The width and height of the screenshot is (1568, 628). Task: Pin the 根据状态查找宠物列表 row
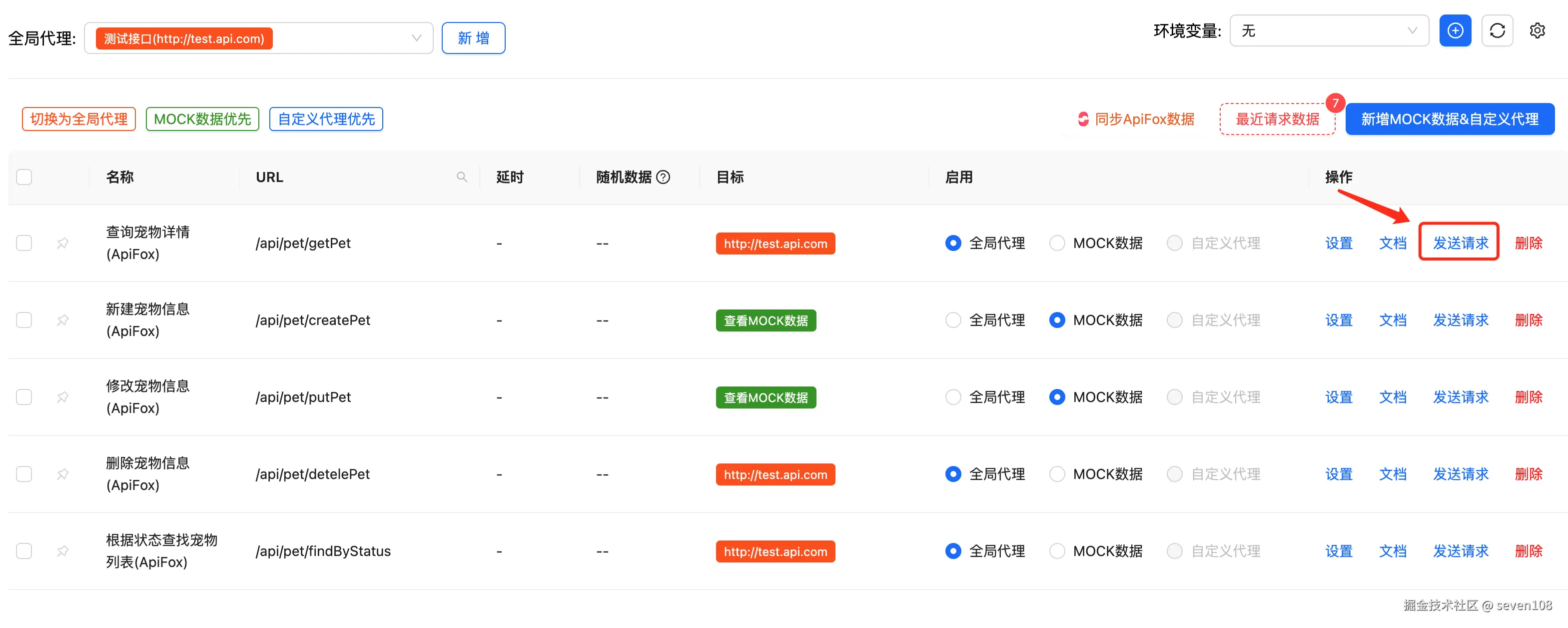62,551
